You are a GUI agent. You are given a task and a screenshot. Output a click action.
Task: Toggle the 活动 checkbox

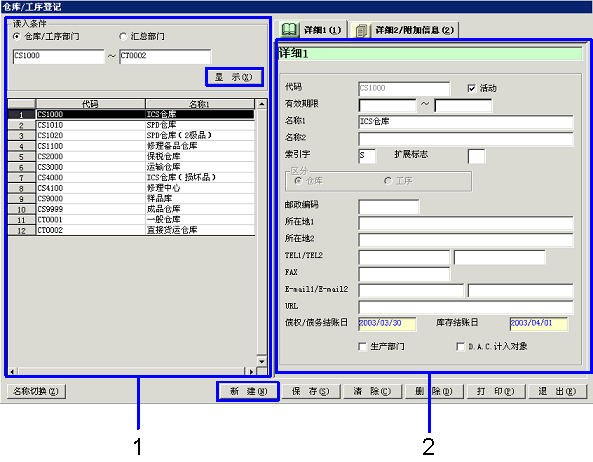[x=472, y=88]
